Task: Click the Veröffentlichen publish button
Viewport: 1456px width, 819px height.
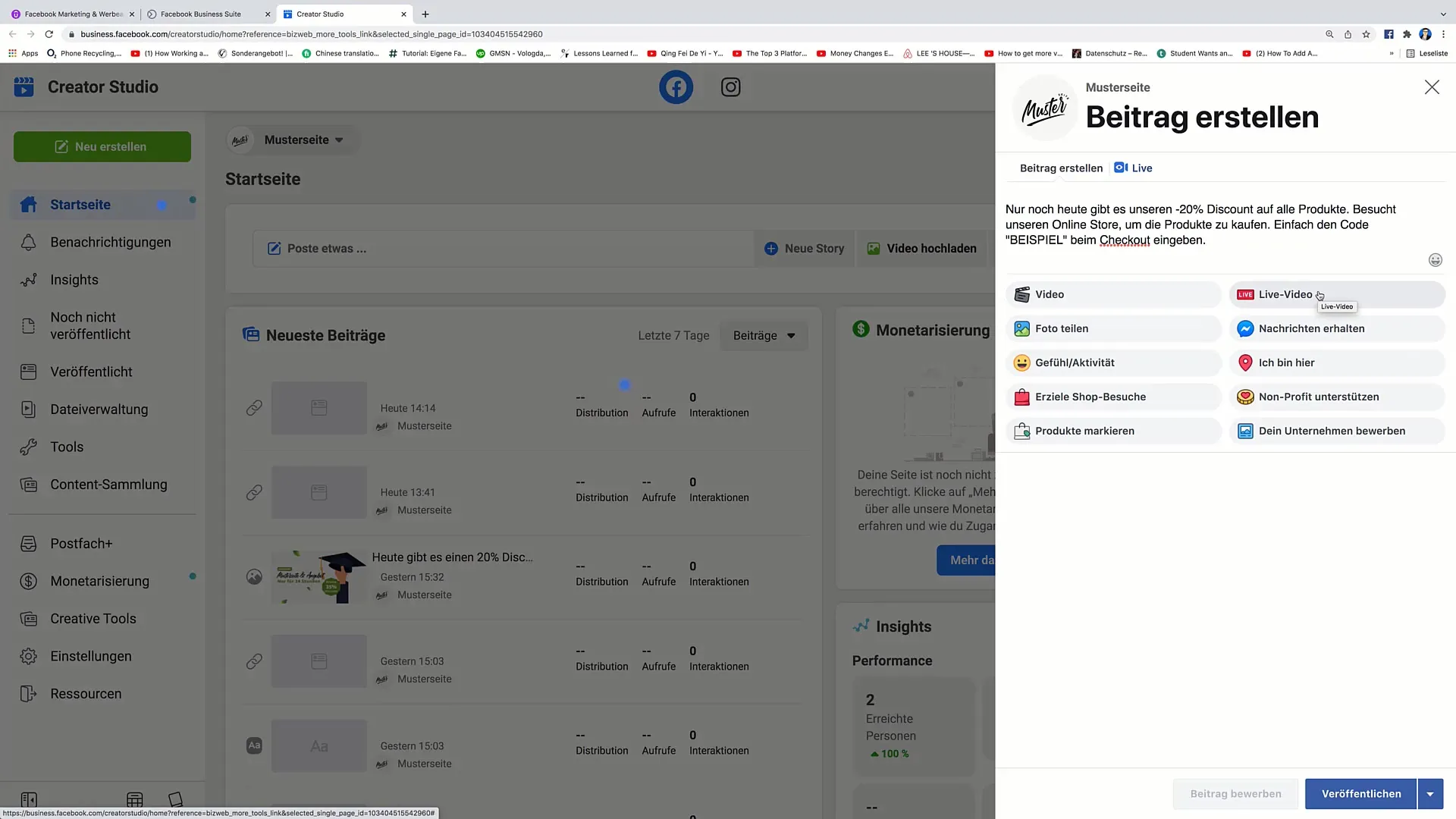Action: click(1361, 793)
